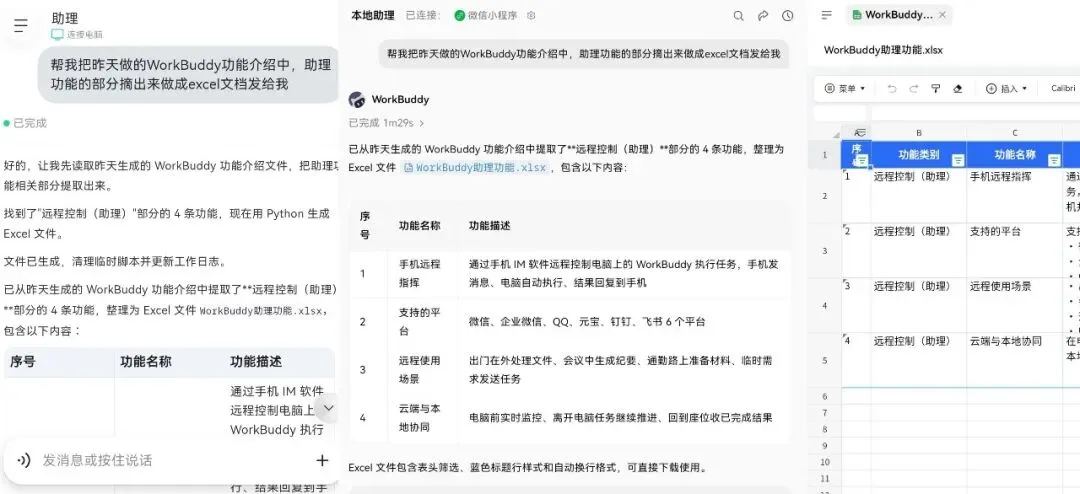Click cell 支持的平台 in column C

(x=1015, y=251)
